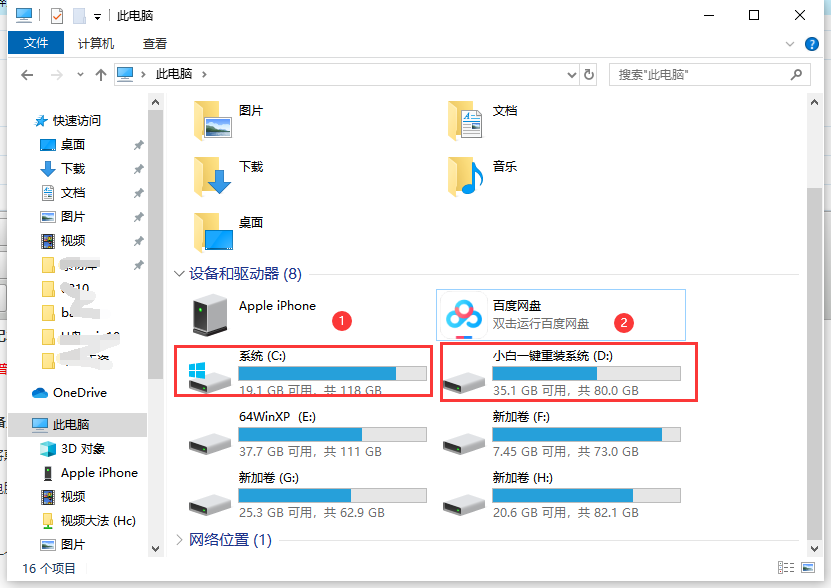Switch to large icons view in status bar
The height and width of the screenshot is (588, 831).
pyautogui.click(x=807, y=568)
